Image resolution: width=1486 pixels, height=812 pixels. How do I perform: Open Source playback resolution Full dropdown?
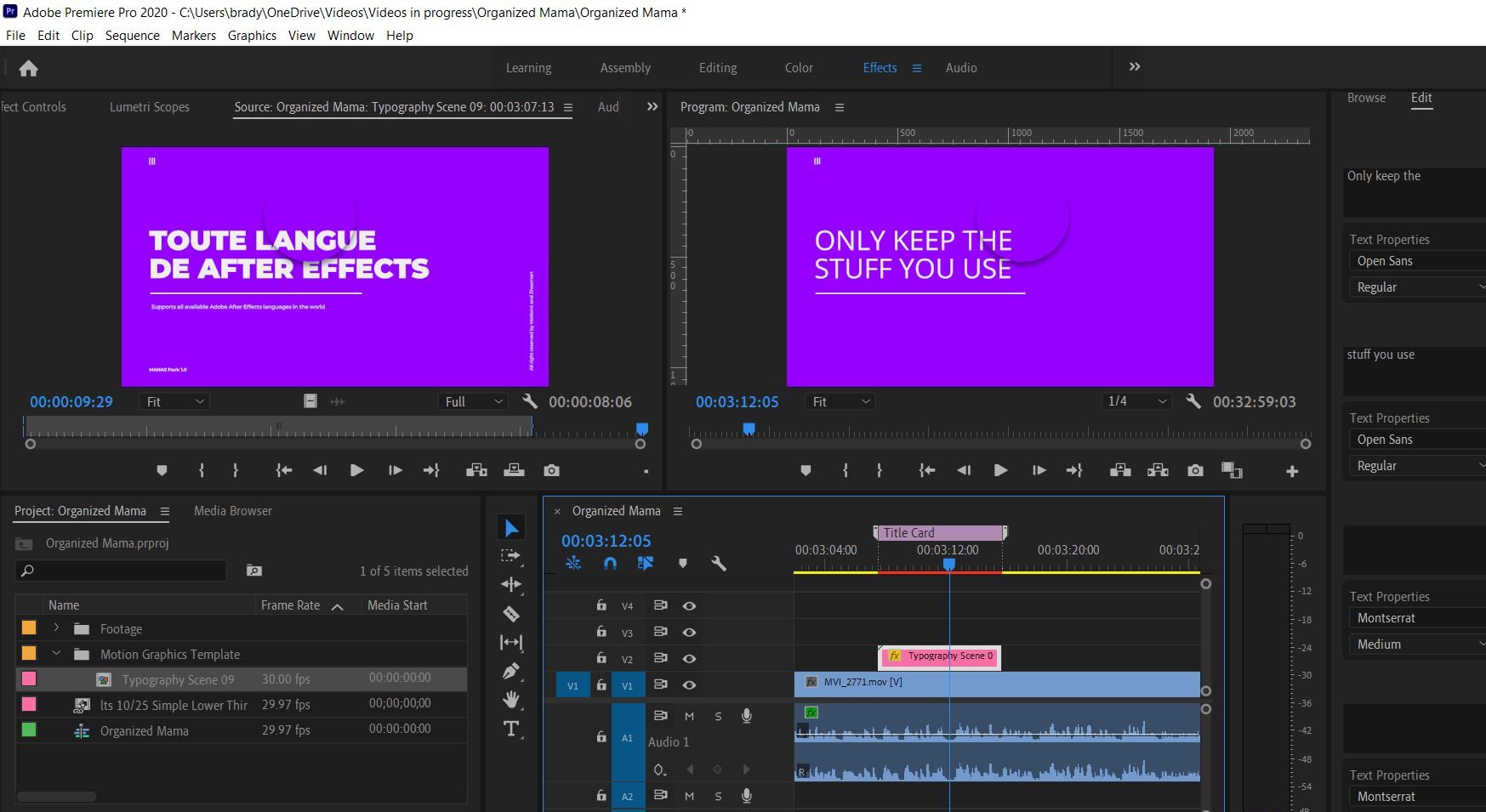[x=474, y=401]
